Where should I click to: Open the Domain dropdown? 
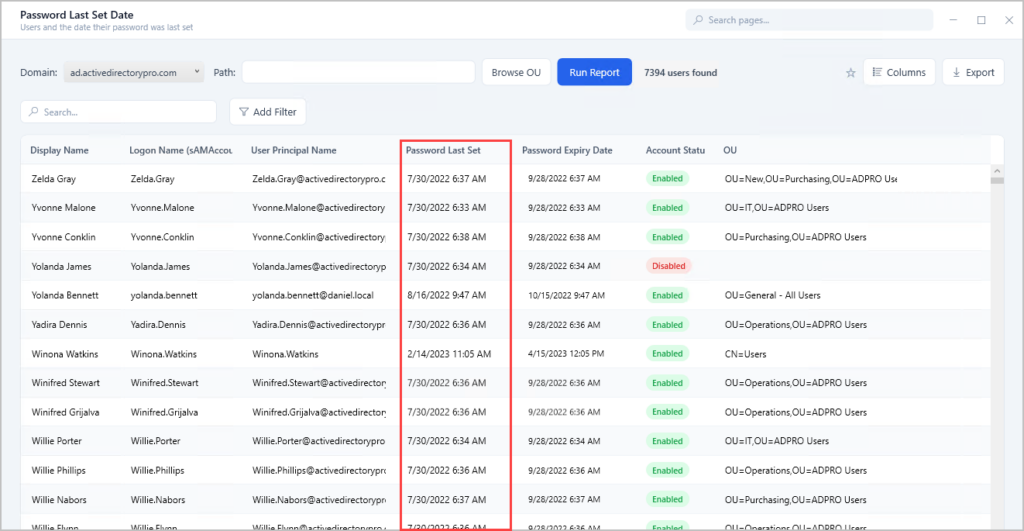click(133, 72)
